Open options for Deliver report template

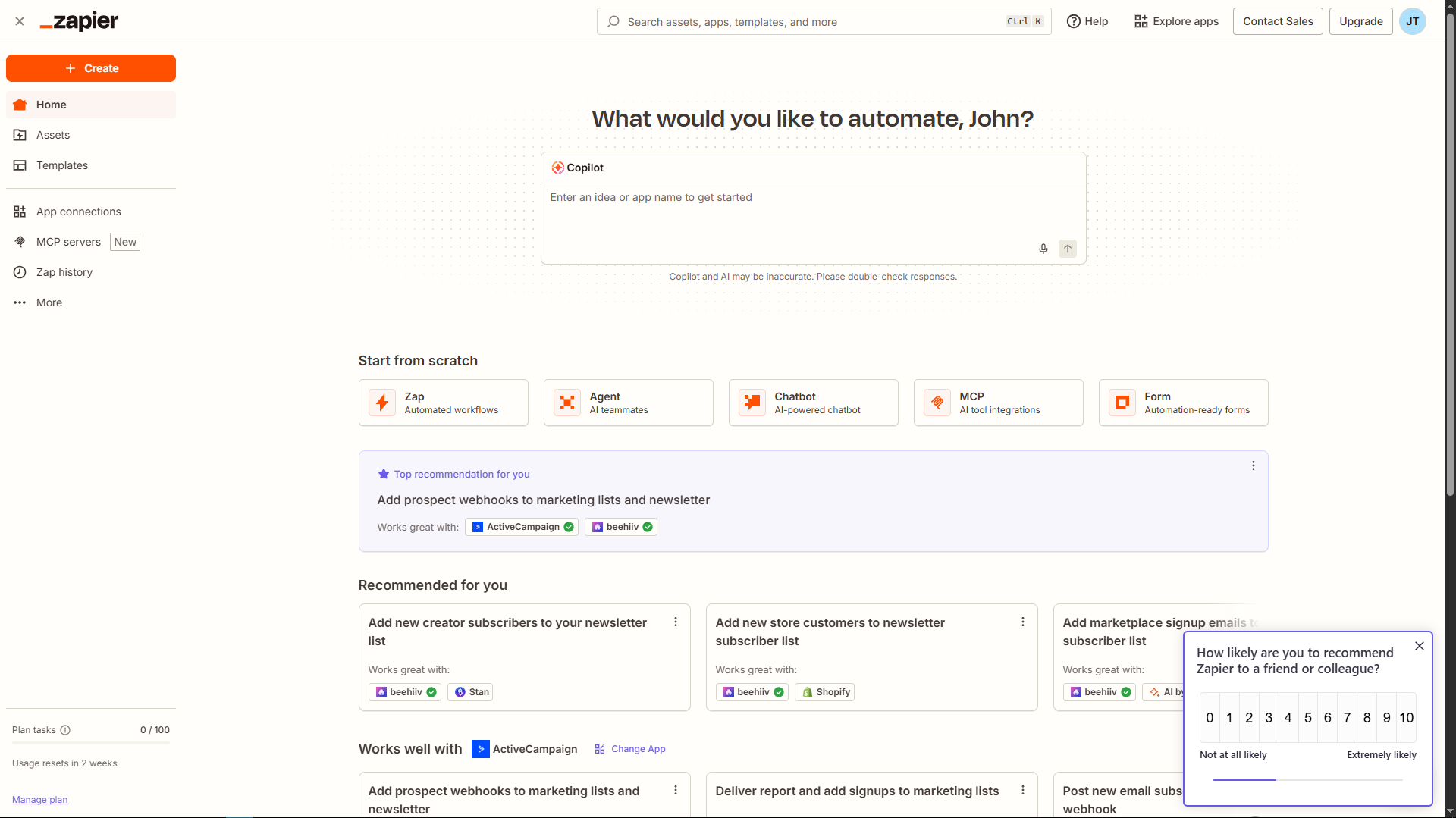click(1022, 790)
